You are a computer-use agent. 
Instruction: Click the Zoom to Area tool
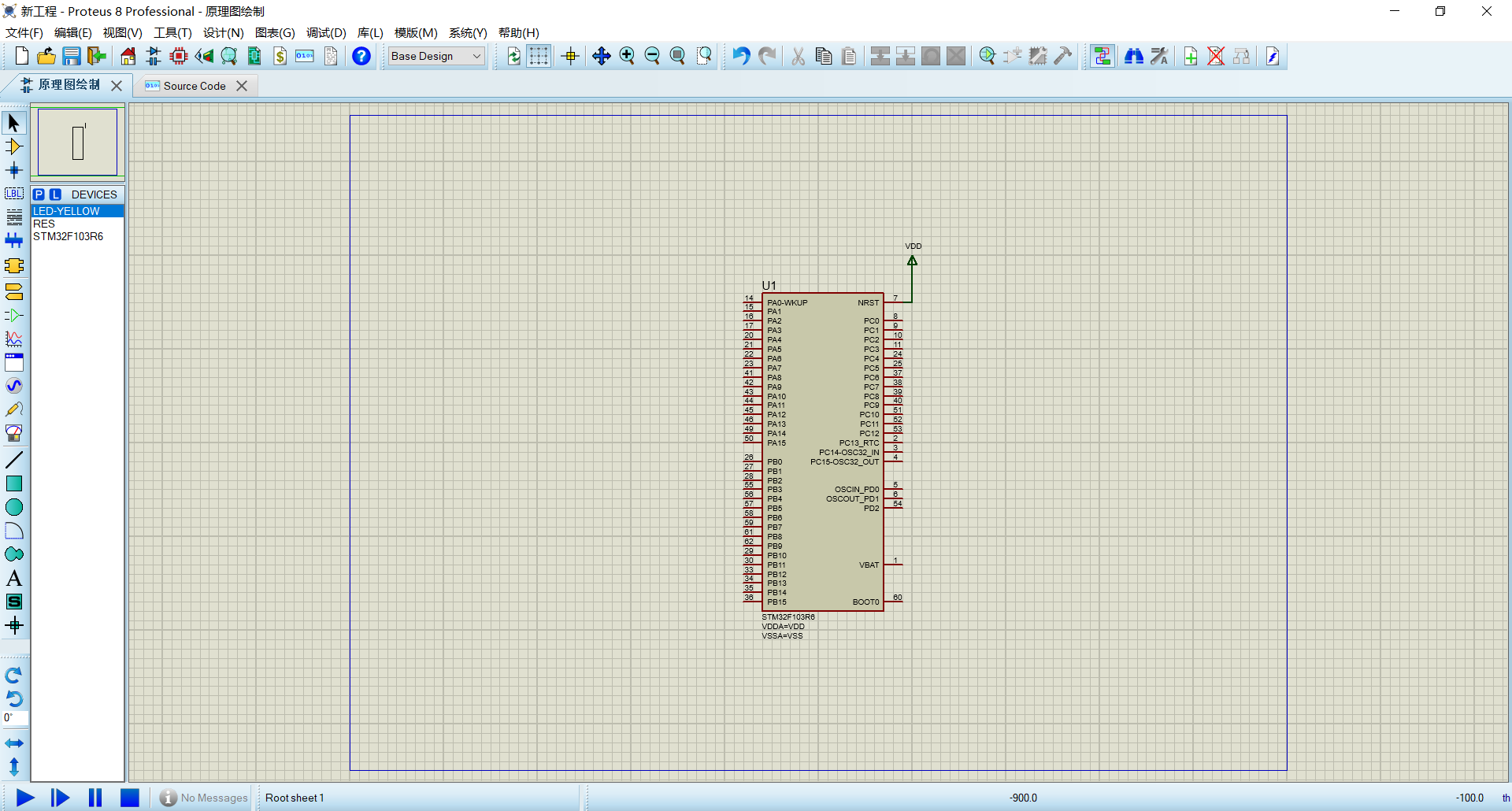(703, 56)
